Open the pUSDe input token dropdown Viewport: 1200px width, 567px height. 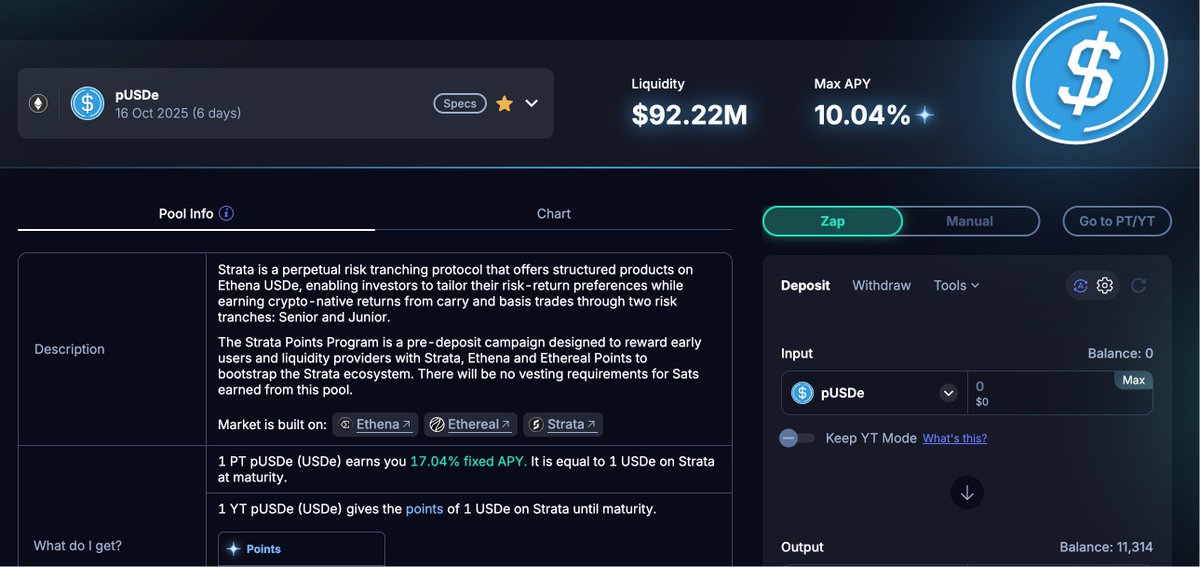pyautogui.click(x=948, y=393)
